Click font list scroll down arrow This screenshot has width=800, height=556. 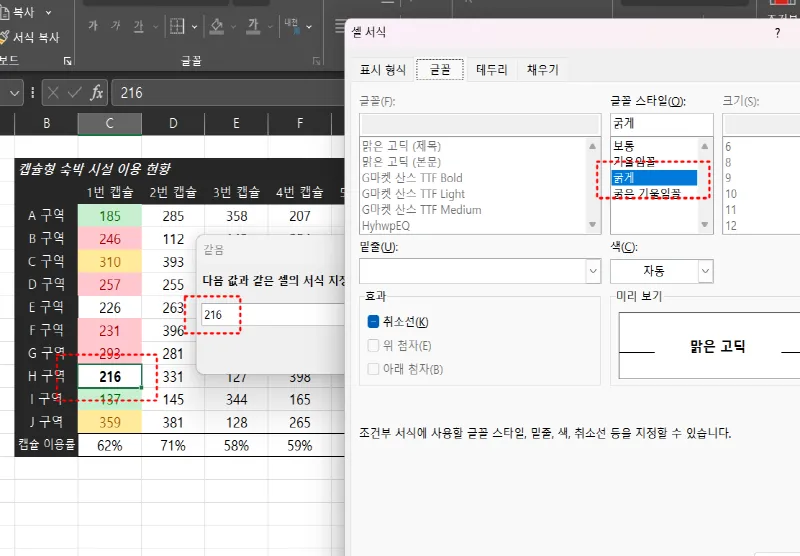592,224
